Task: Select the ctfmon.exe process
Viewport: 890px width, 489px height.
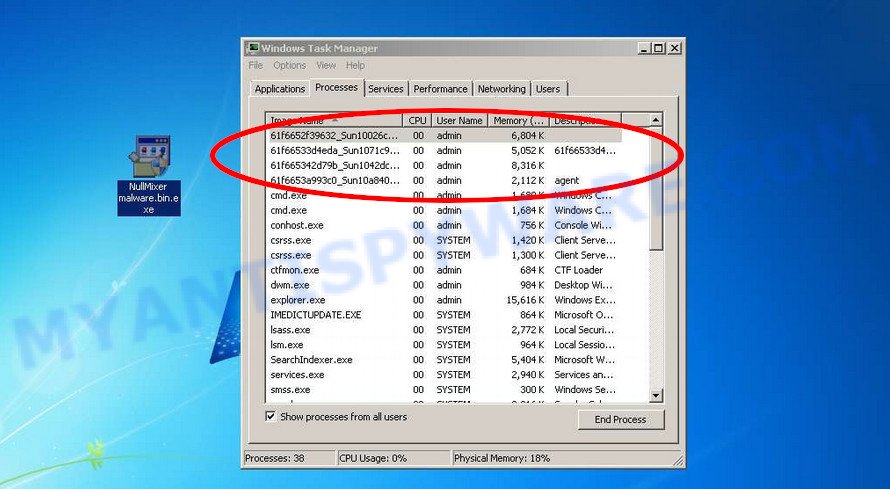Action: click(x=446, y=270)
